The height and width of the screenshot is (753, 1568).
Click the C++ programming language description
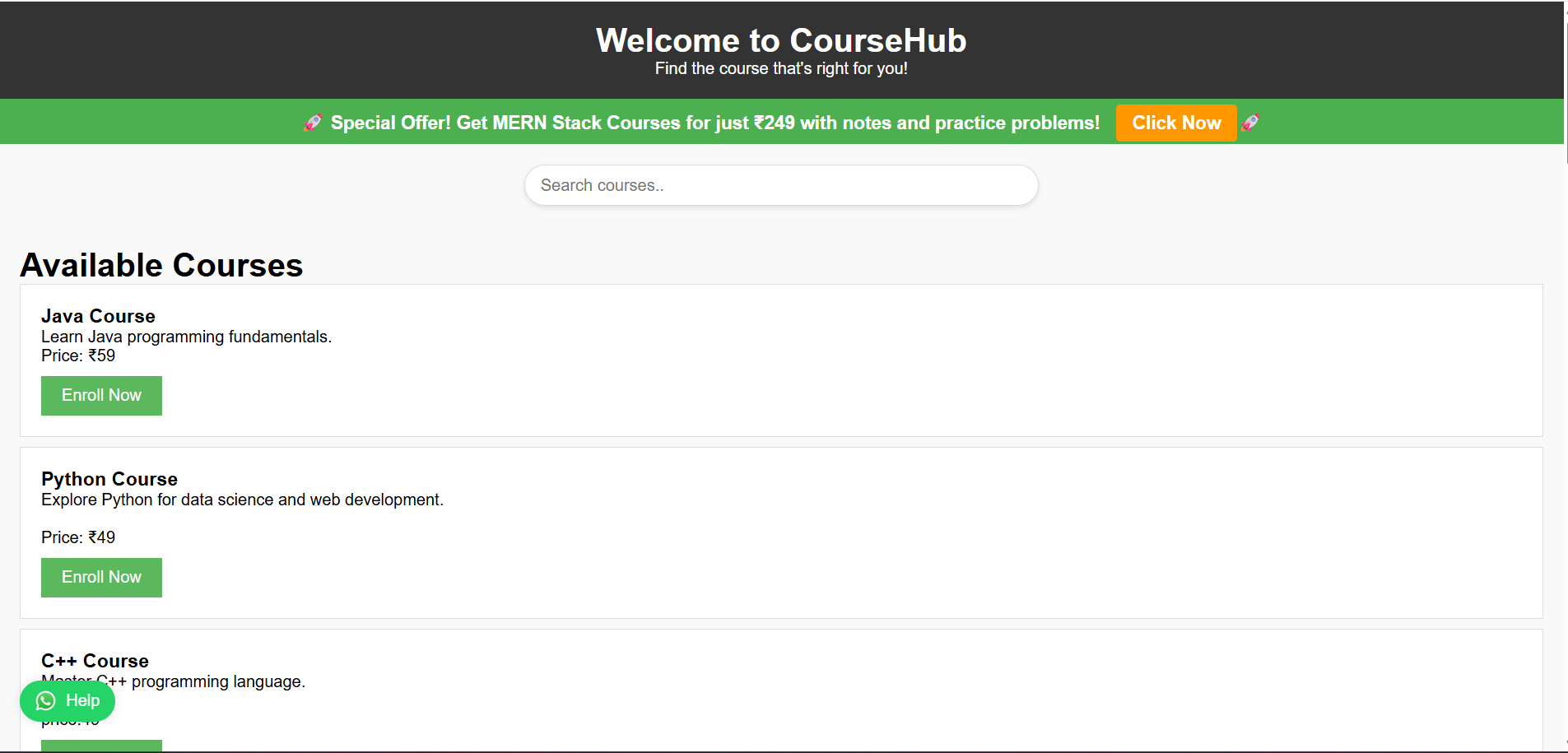(x=173, y=681)
